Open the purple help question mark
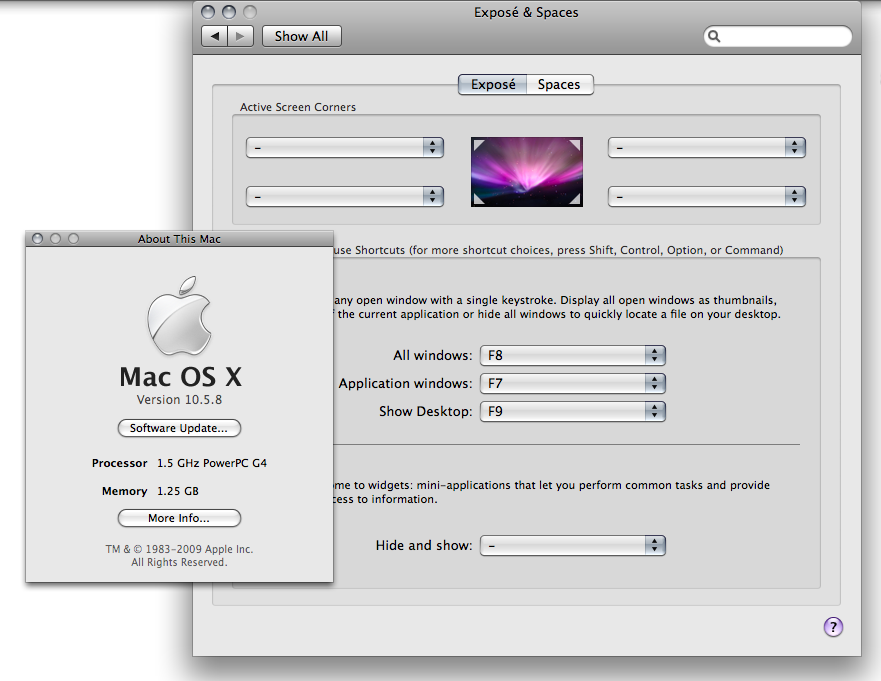 pos(833,626)
